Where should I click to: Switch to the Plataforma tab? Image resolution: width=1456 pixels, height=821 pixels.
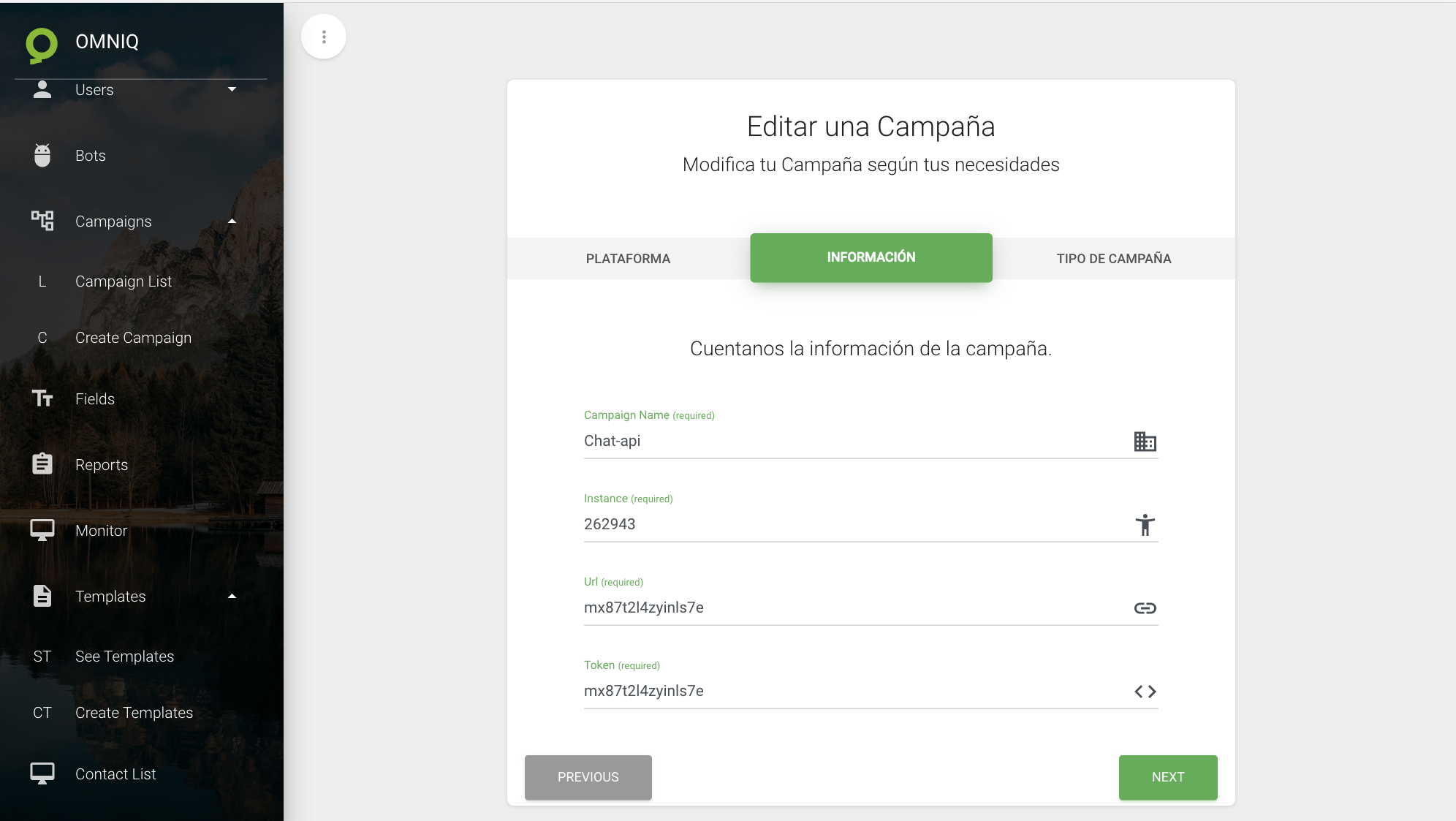[x=628, y=259]
